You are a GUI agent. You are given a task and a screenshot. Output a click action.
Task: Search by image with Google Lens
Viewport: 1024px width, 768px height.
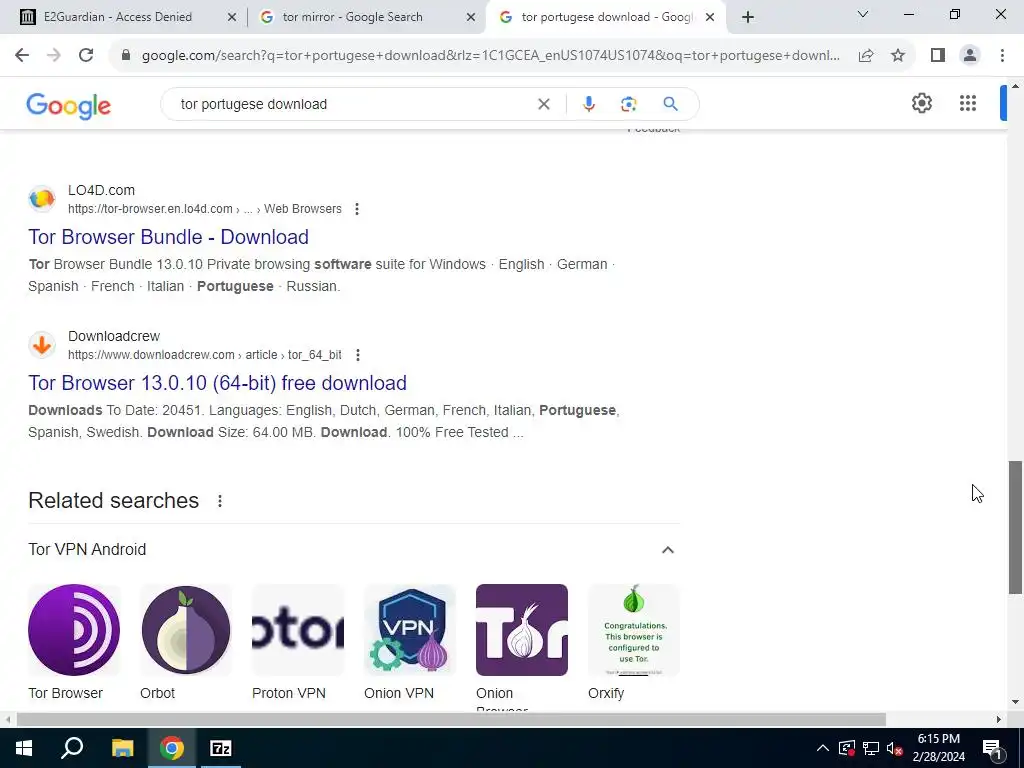[x=628, y=104]
